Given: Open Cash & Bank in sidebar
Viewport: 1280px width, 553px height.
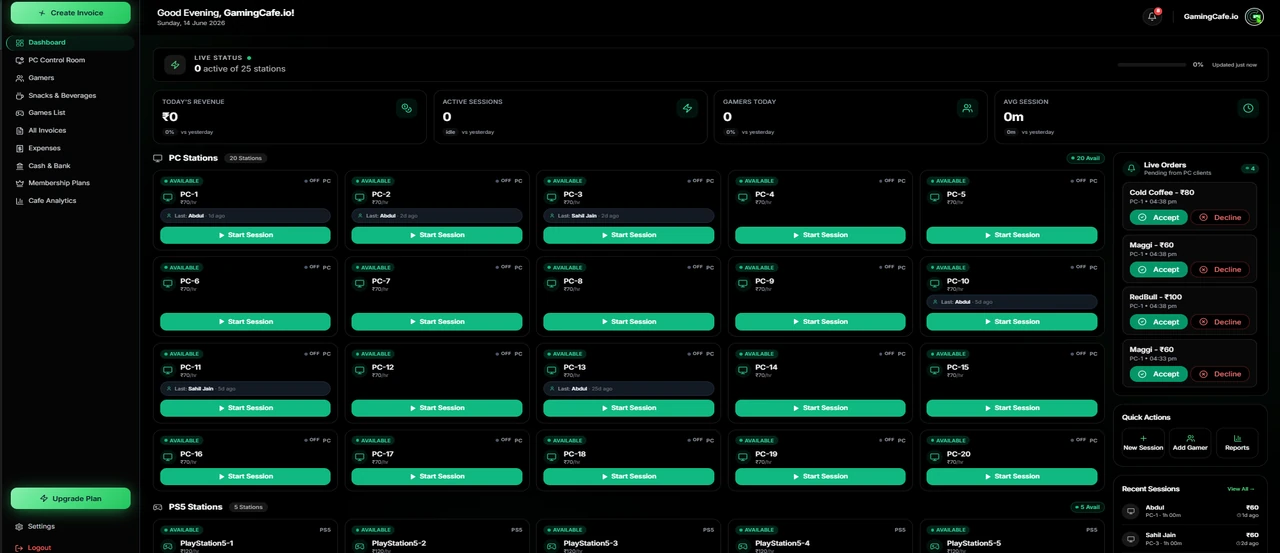Looking at the screenshot, I should point(70,166).
